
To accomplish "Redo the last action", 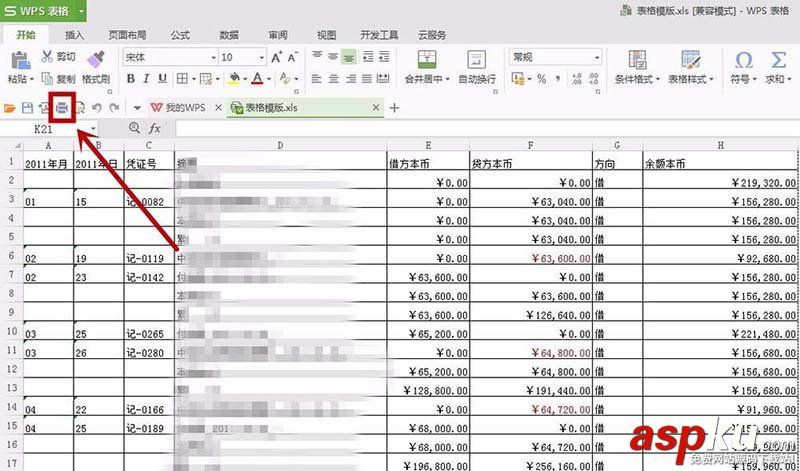I will 114,108.
